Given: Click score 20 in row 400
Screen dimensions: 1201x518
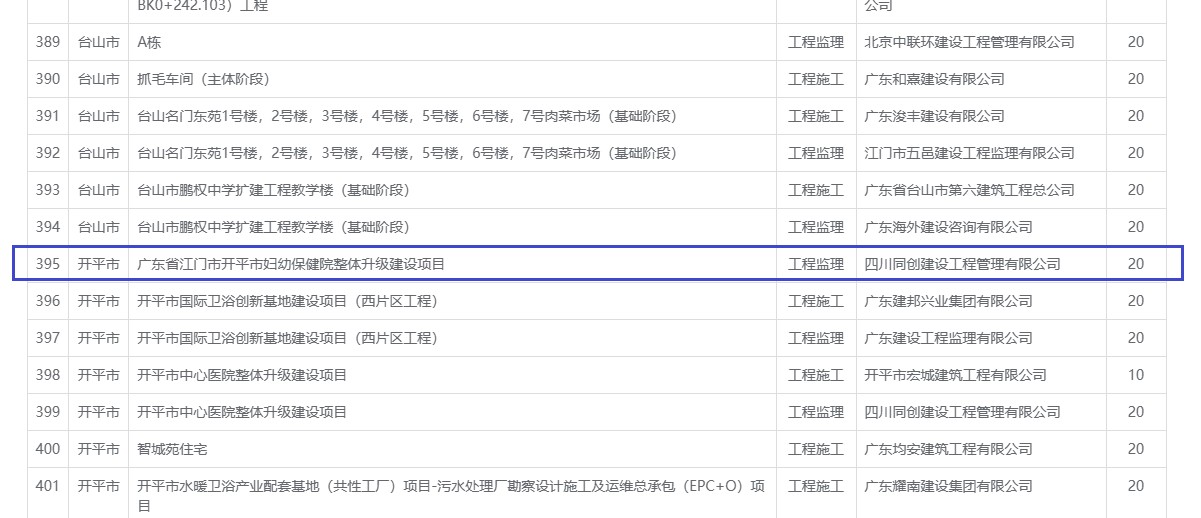Looking at the screenshot, I should [x=1136, y=449].
